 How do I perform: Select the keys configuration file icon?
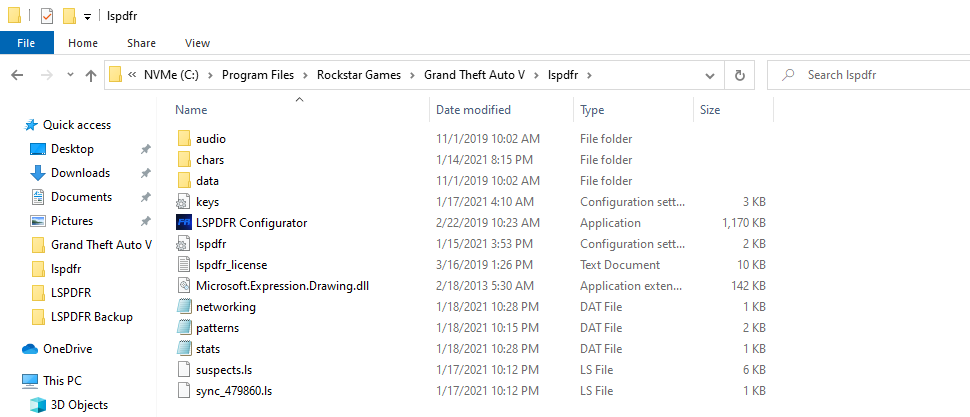click(x=184, y=202)
